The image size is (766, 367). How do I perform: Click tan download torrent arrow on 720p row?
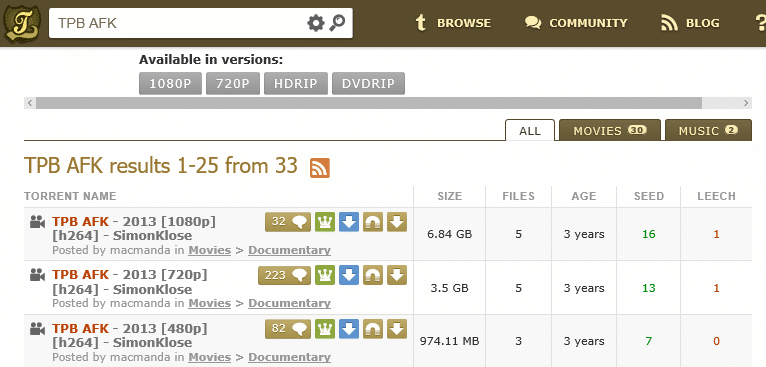pyautogui.click(x=397, y=276)
